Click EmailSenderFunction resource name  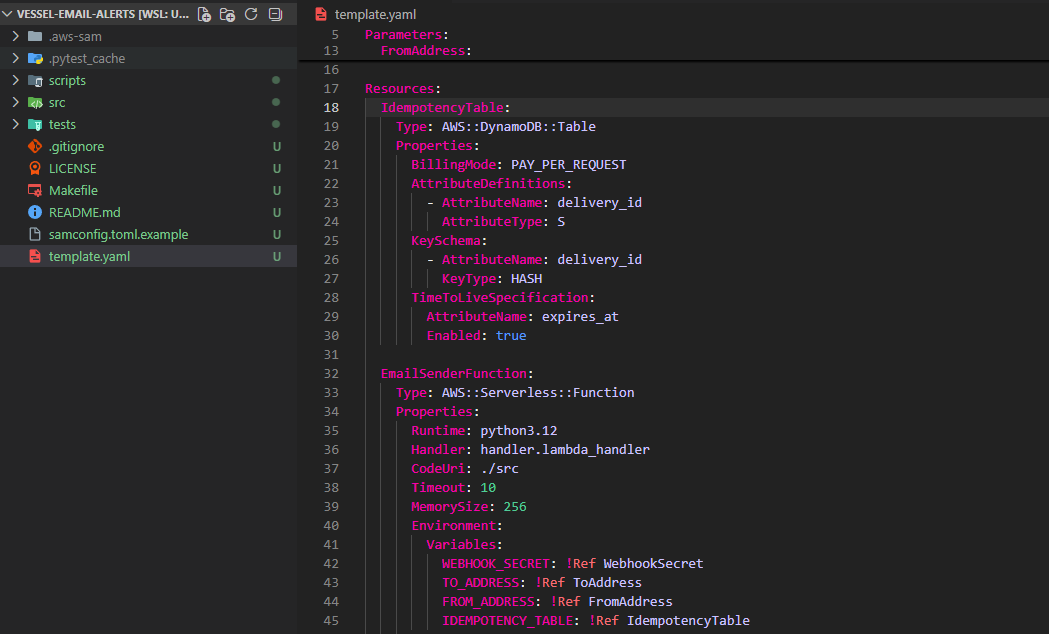pos(454,374)
